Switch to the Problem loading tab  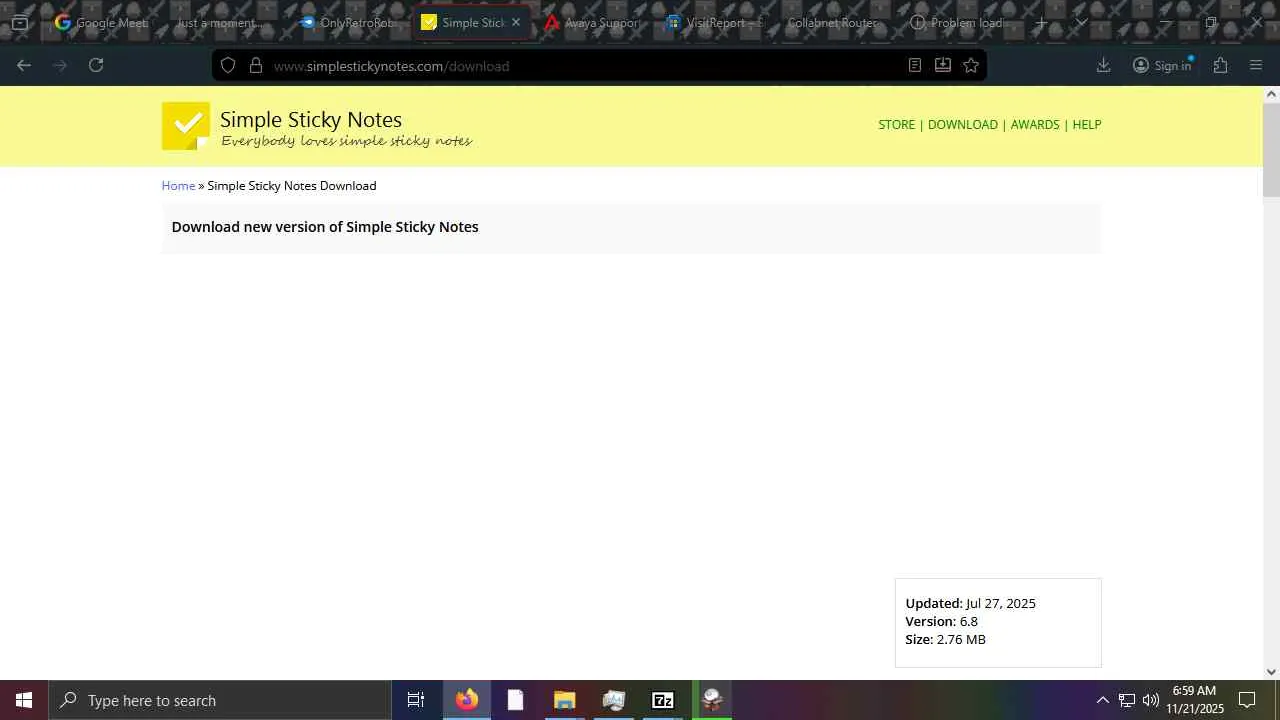coord(957,22)
